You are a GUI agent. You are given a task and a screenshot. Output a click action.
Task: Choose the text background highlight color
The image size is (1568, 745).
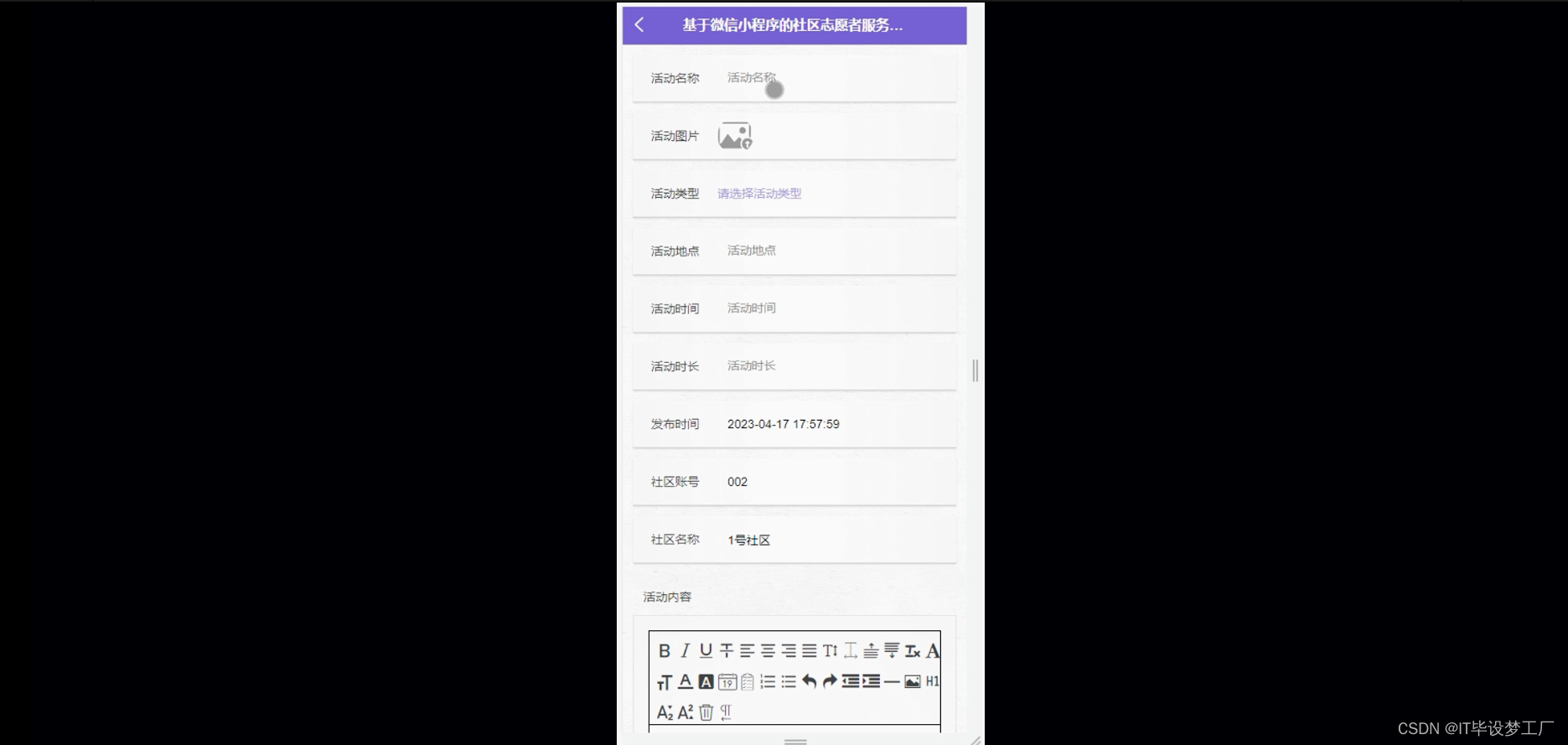pos(706,681)
